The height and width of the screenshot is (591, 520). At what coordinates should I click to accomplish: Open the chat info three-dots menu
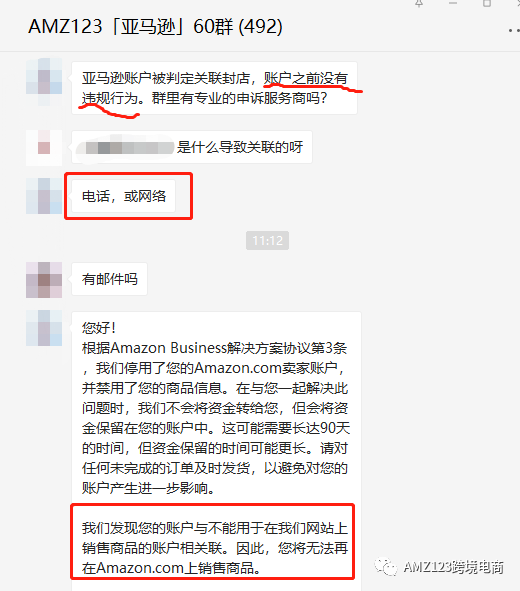point(514,30)
